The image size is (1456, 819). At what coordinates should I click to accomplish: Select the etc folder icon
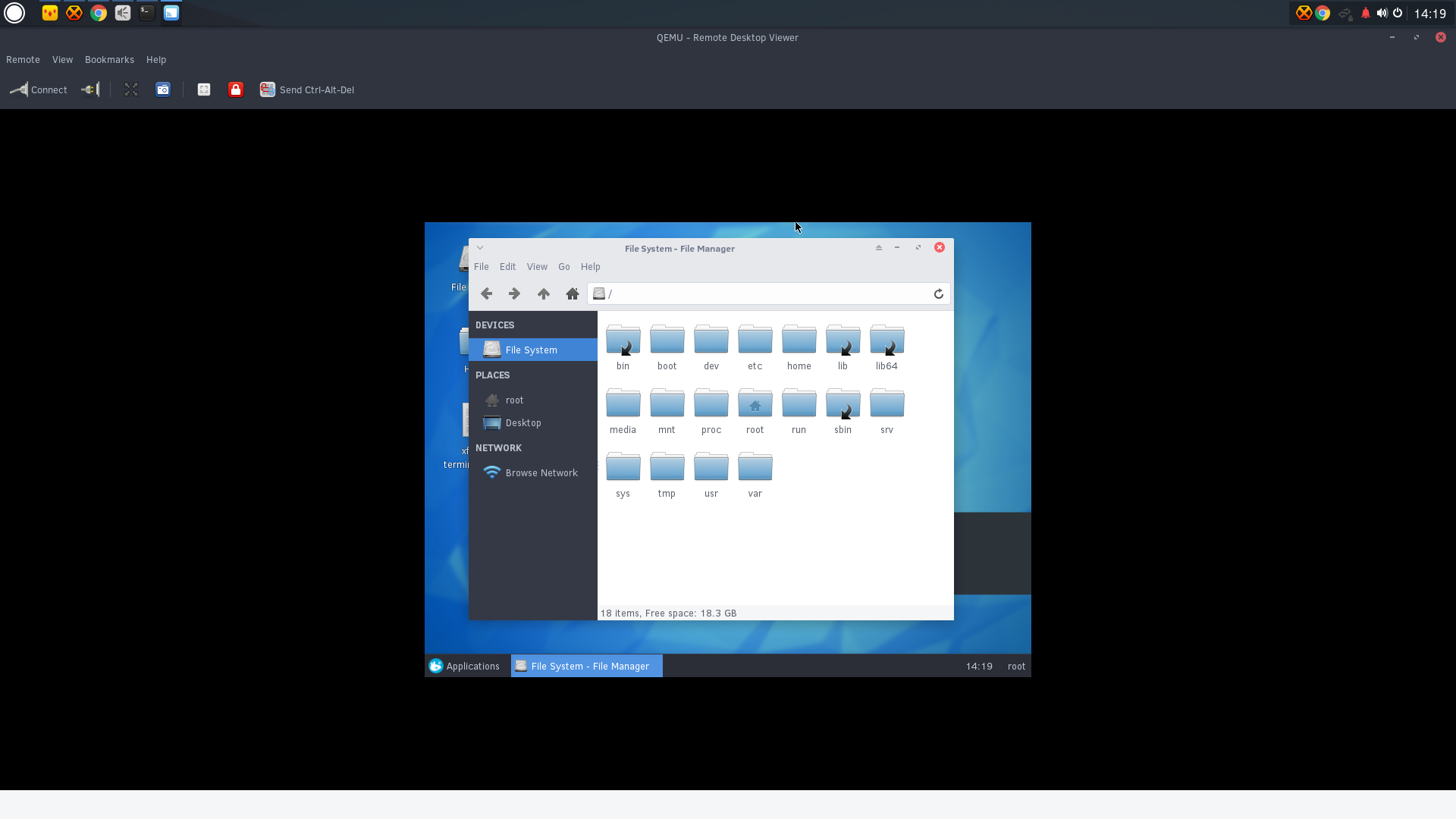tap(755, 340)
